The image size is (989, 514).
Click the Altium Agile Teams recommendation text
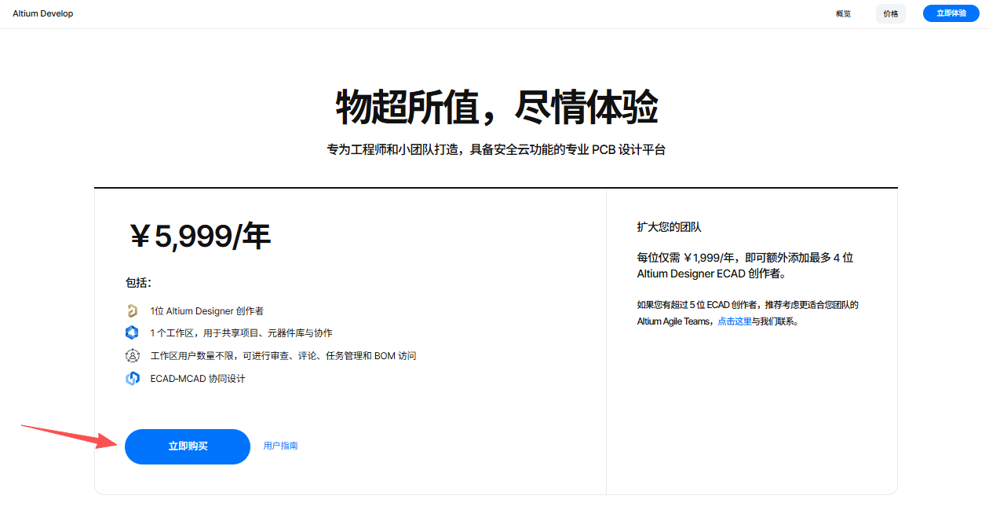pos(747,313)
